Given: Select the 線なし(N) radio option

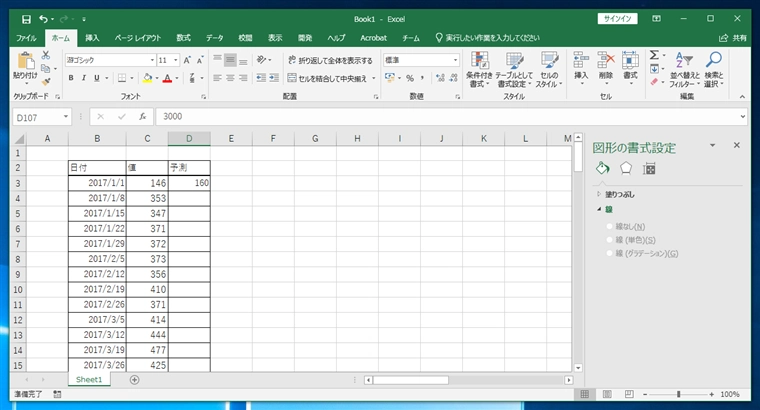Looking at the screenshot, I should click(x=611, y=226).
